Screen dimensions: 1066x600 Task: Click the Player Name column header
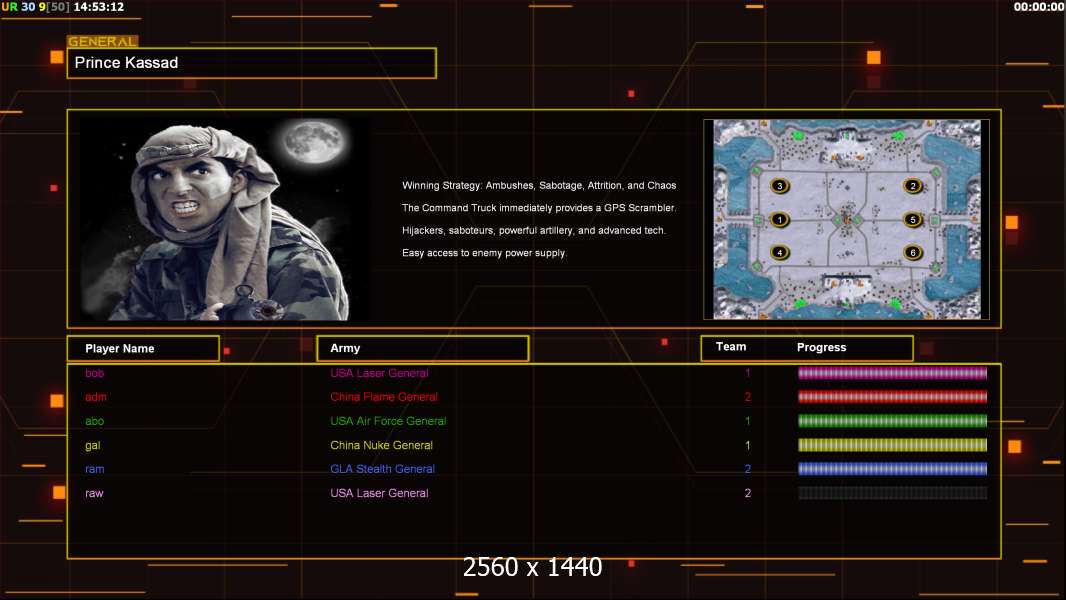[143, 349]
